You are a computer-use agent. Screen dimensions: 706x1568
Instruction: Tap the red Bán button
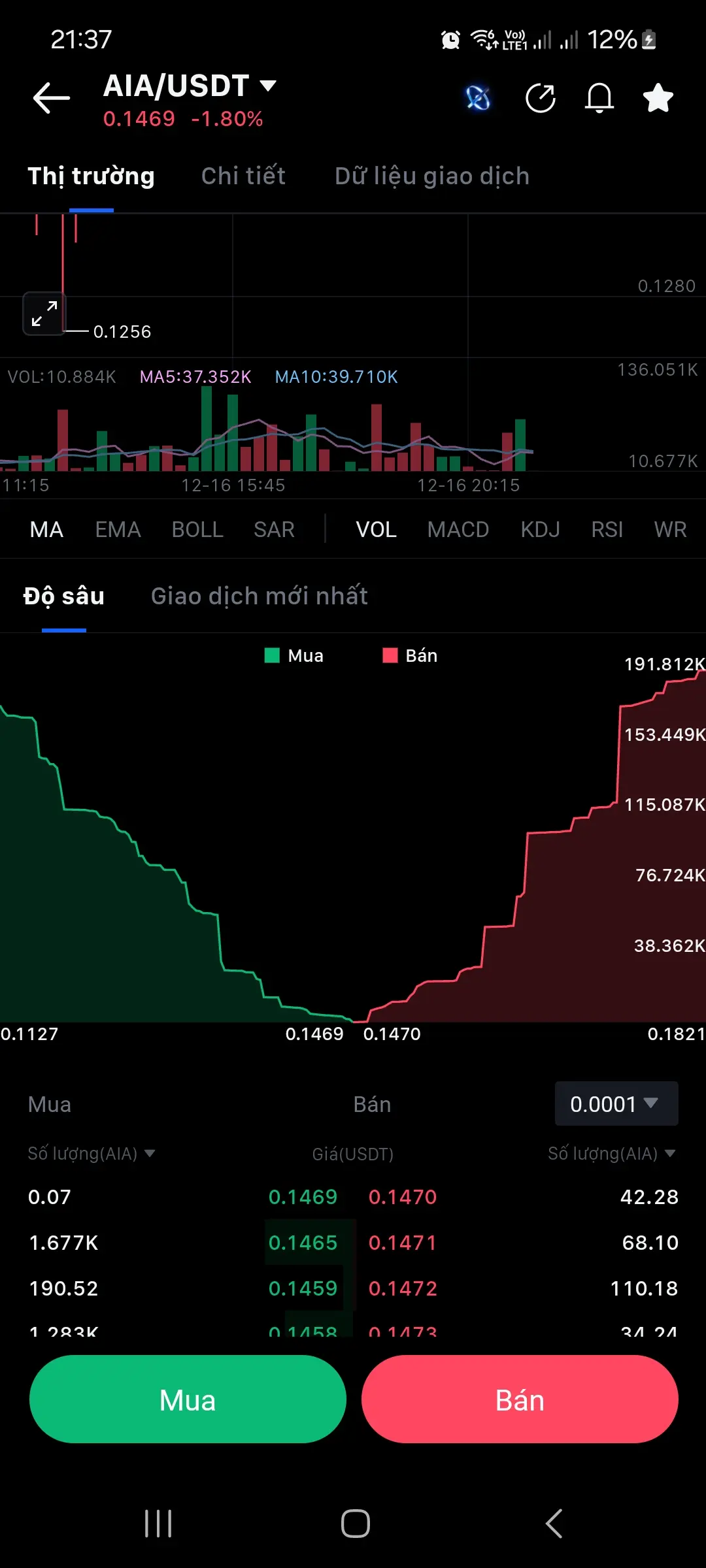[x=520, y=1399]
